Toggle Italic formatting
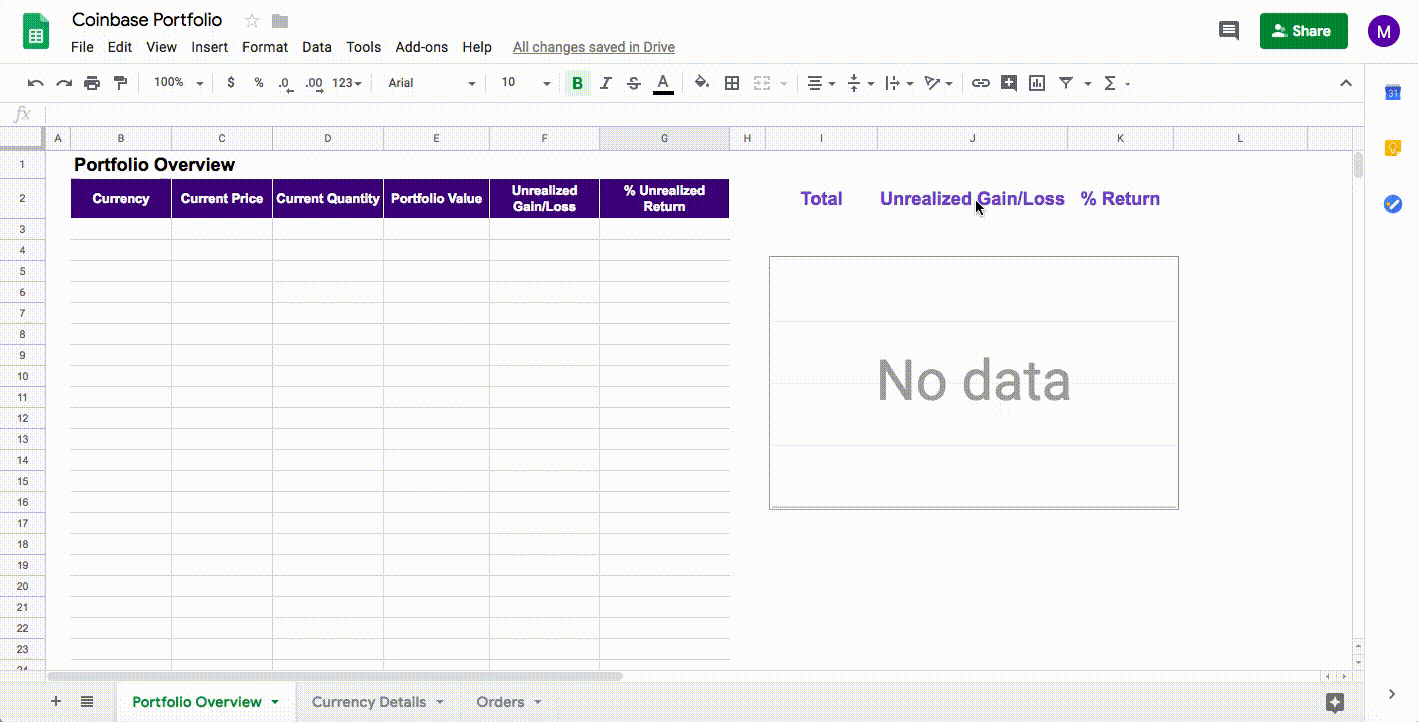The width and height of the screenshot is (1418, 722). tap(606, 83)
